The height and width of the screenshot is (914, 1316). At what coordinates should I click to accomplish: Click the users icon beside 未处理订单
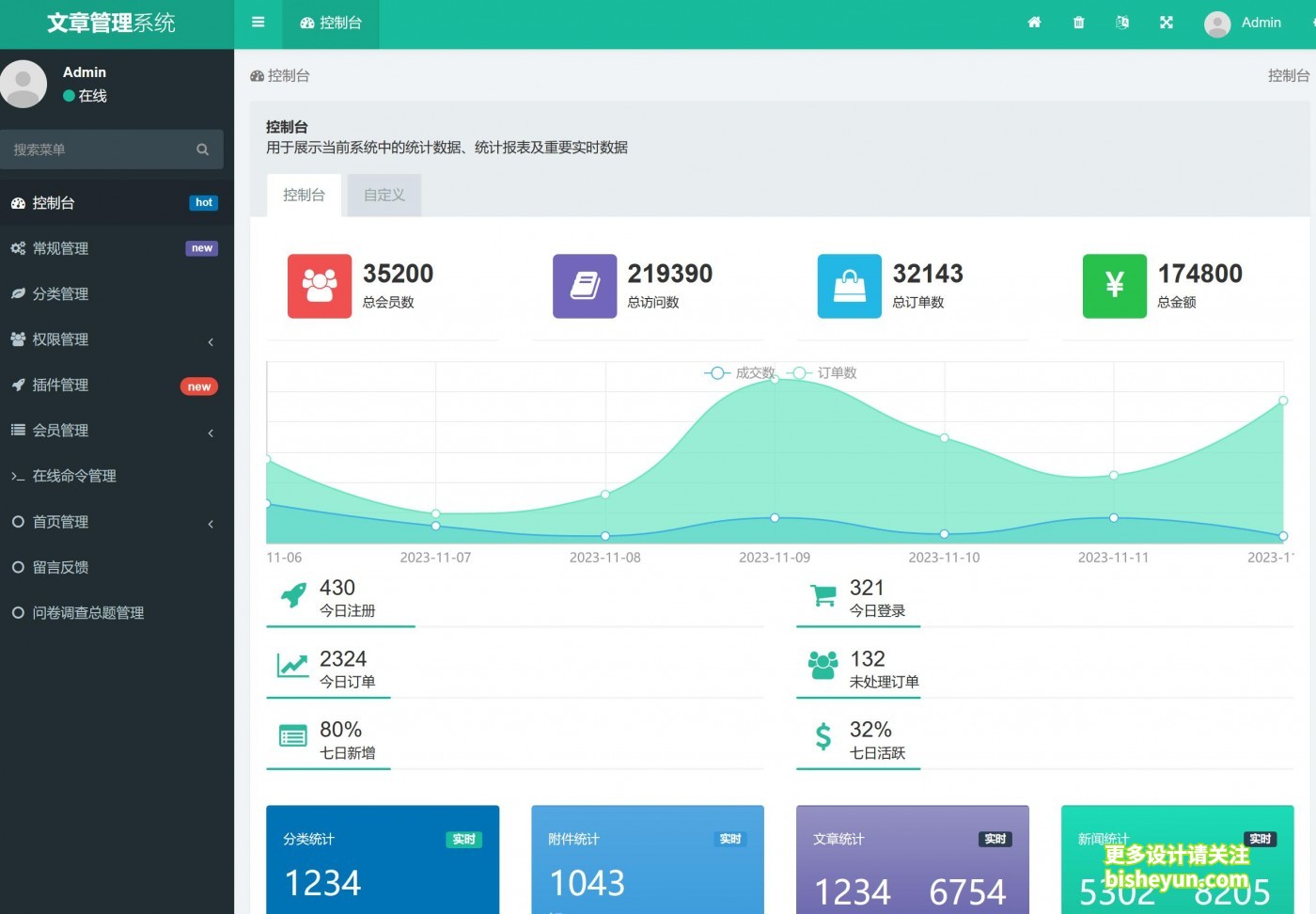[823, 666]
